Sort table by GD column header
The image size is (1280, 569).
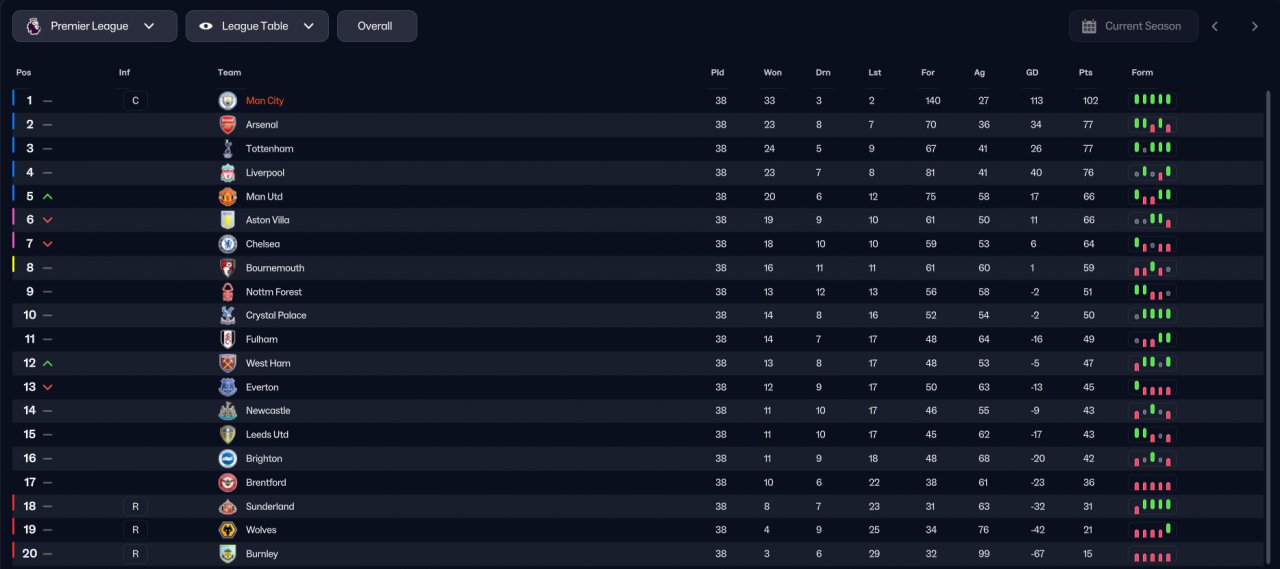[1032, 73]
